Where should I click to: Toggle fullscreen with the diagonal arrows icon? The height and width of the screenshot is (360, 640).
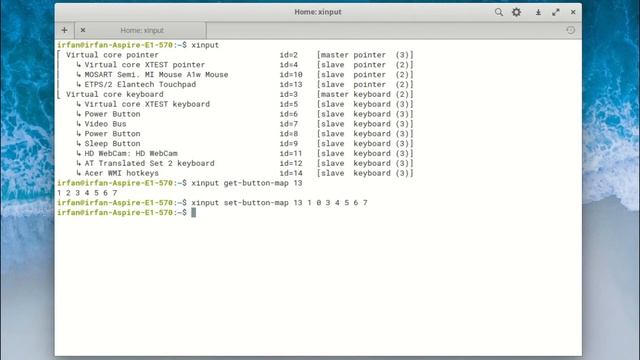(x=556, y=12)
